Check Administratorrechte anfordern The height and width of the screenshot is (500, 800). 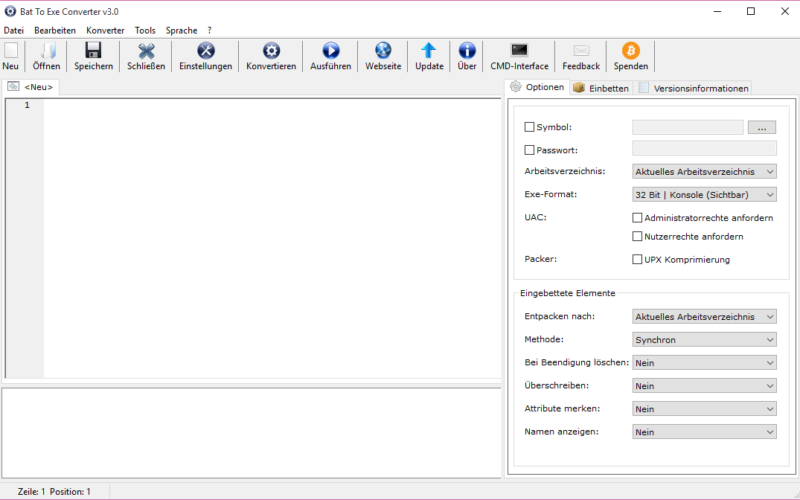637,218
